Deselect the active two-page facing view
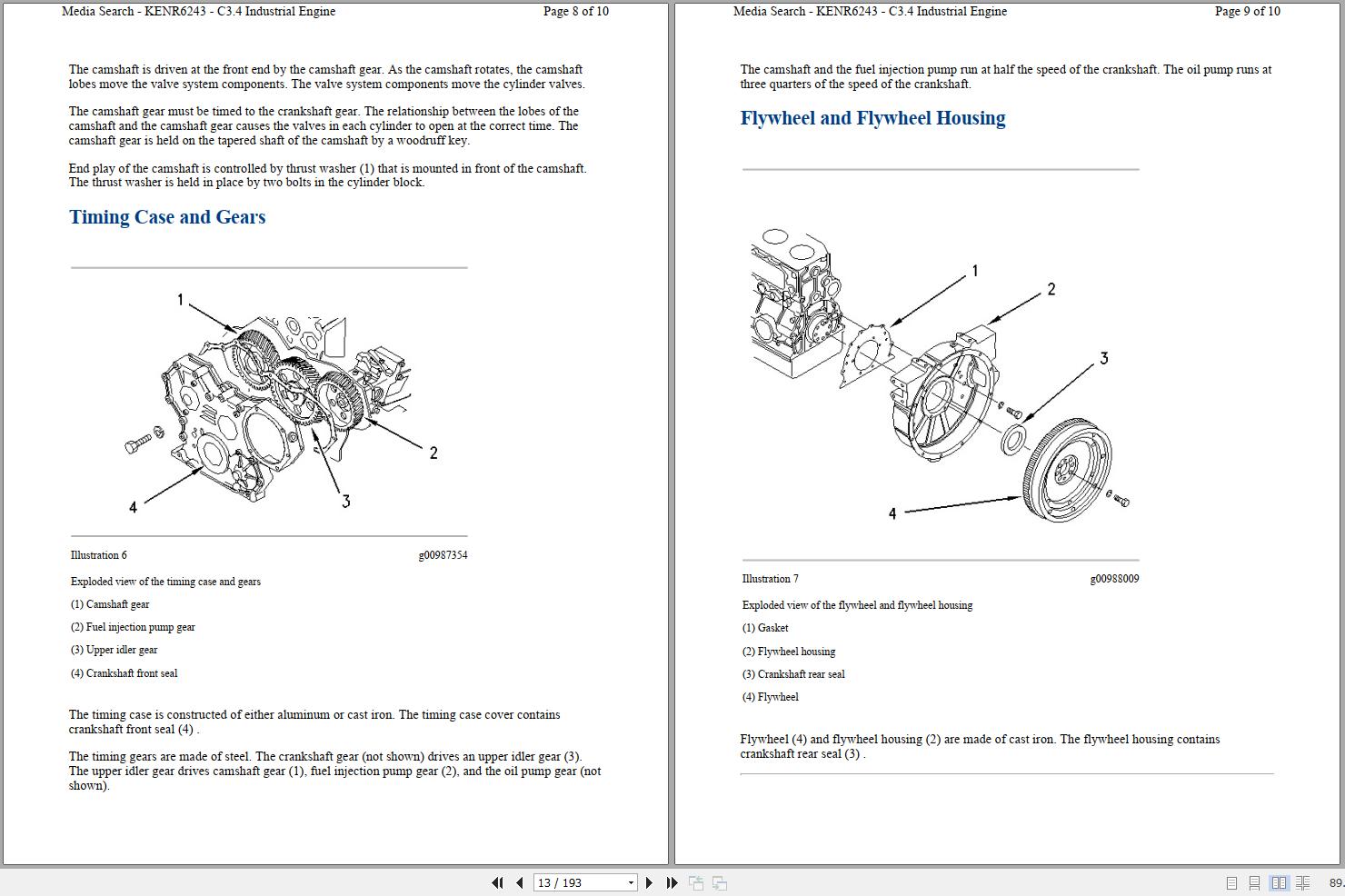Image resolution: width=1345 pixels, height=896 pixels. coord(1279,882)
